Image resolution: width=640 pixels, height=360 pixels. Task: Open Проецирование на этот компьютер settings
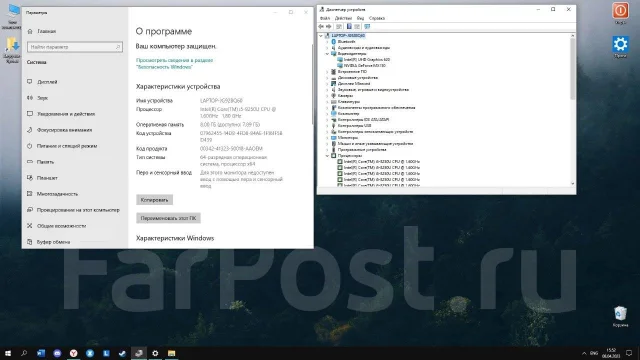(x=78, y=210)
